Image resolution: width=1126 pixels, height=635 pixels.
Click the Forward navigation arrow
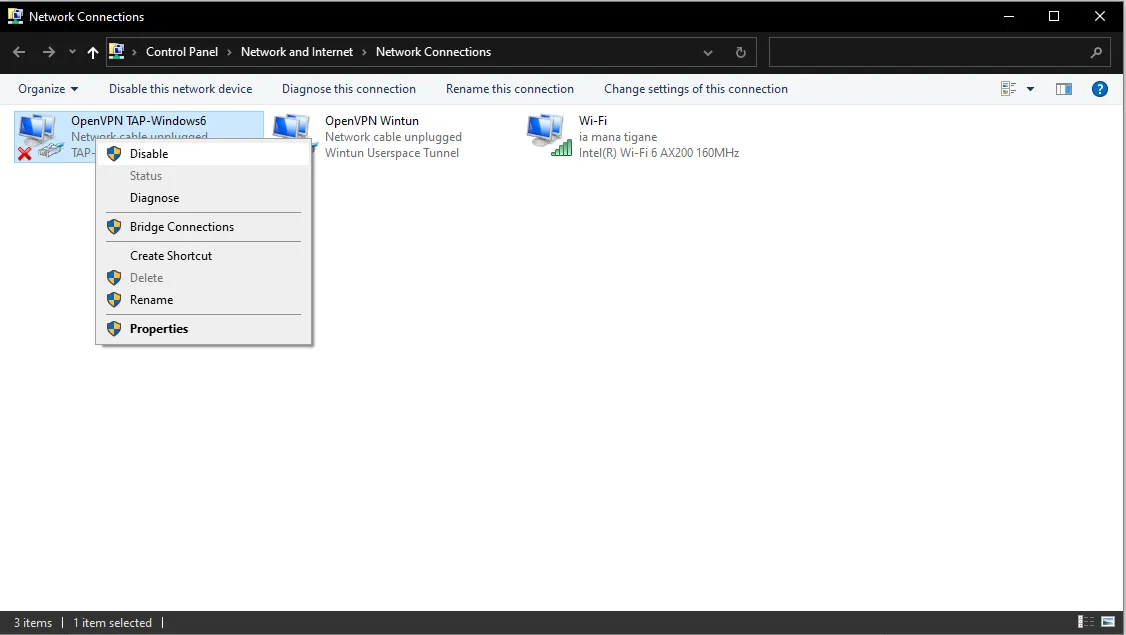pos(48,52)
